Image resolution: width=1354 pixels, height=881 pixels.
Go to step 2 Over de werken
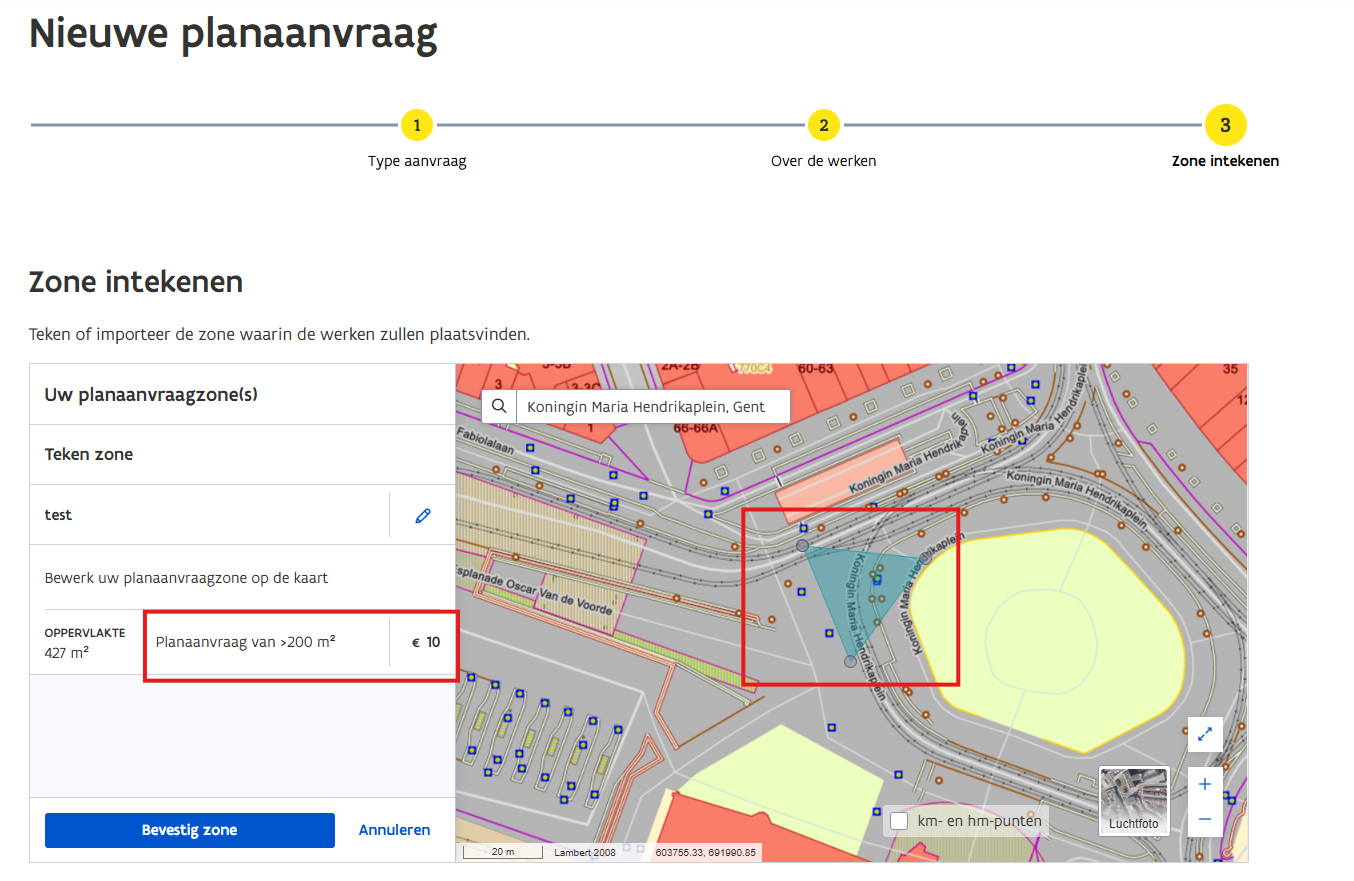823,126
